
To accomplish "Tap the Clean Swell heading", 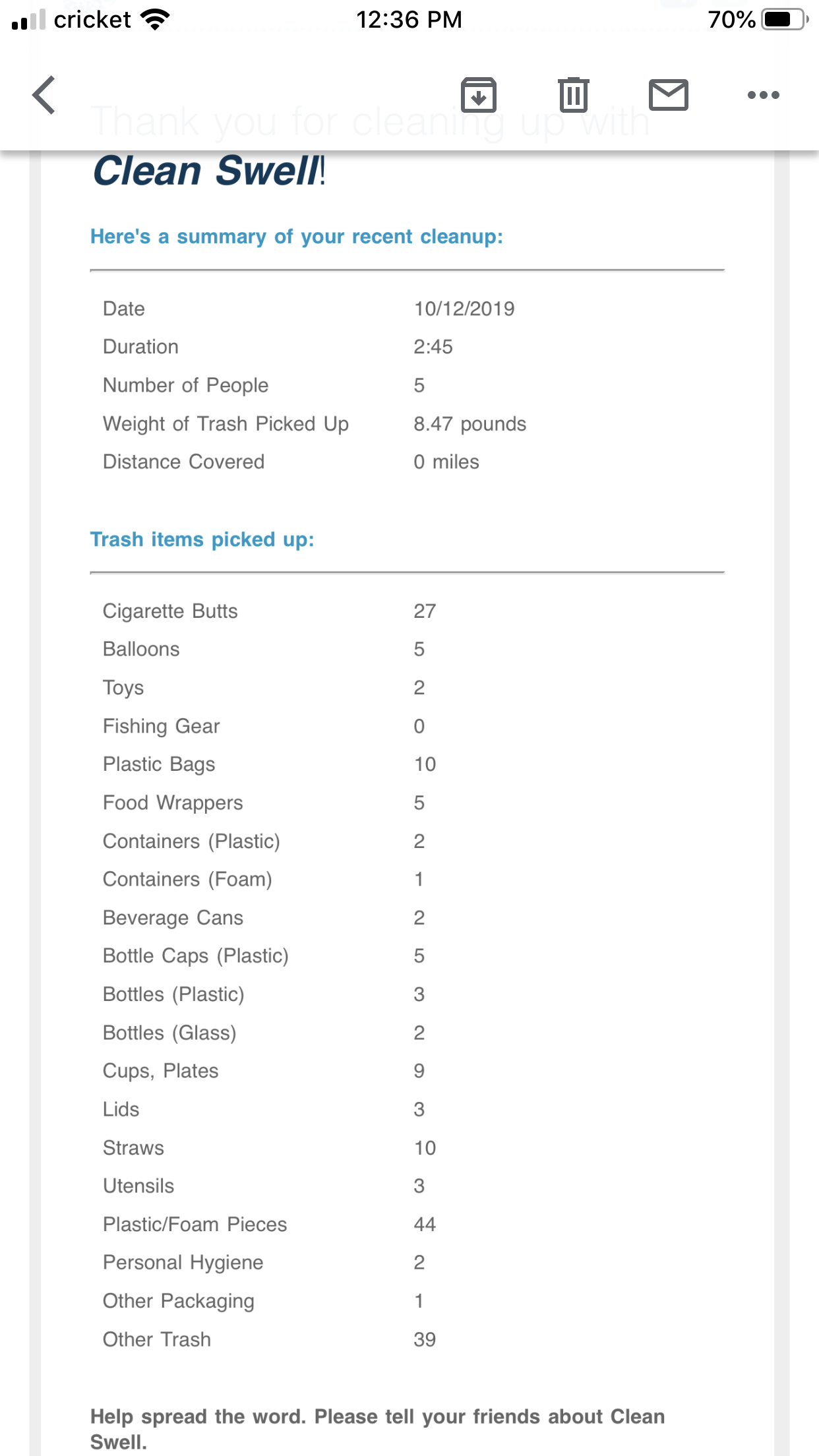I will [209, 171].
